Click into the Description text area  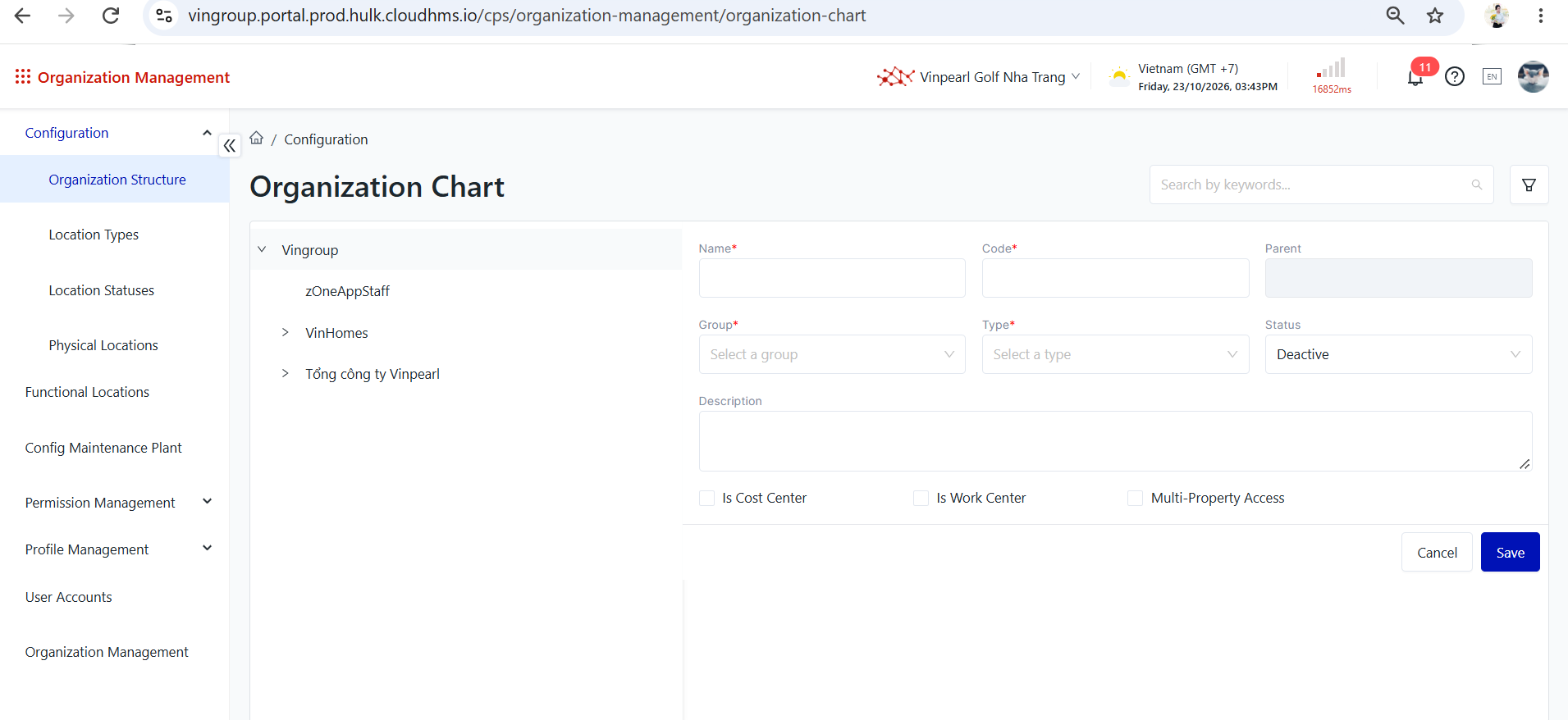point(1115,441)
